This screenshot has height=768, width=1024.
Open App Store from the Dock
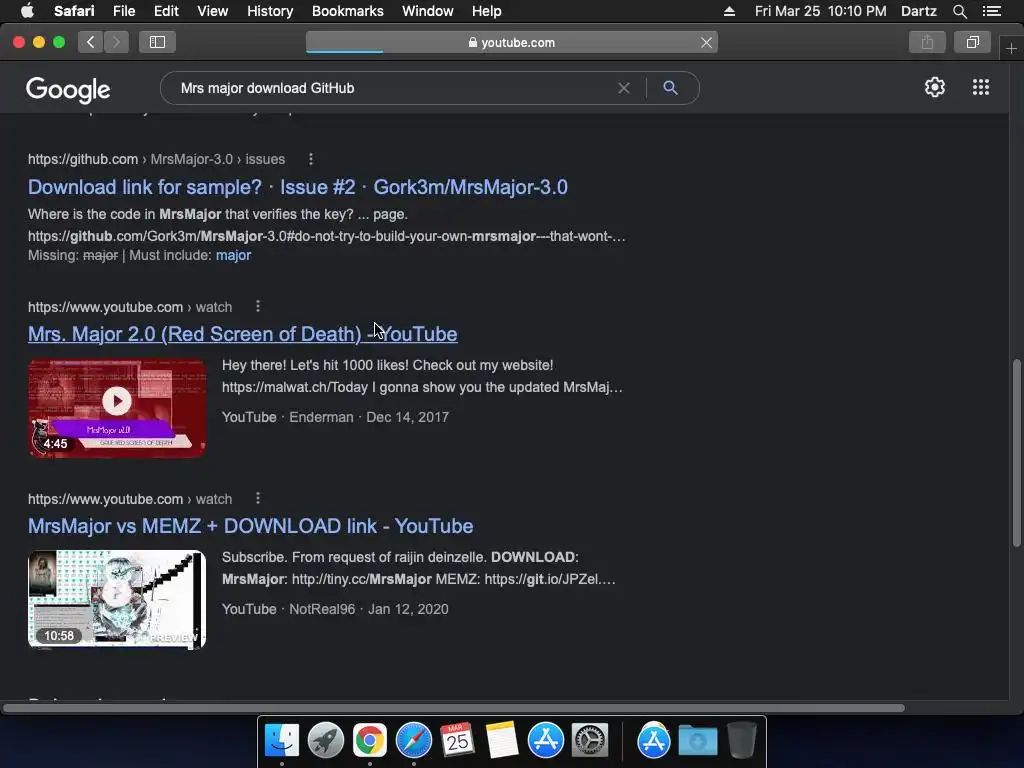545,741
